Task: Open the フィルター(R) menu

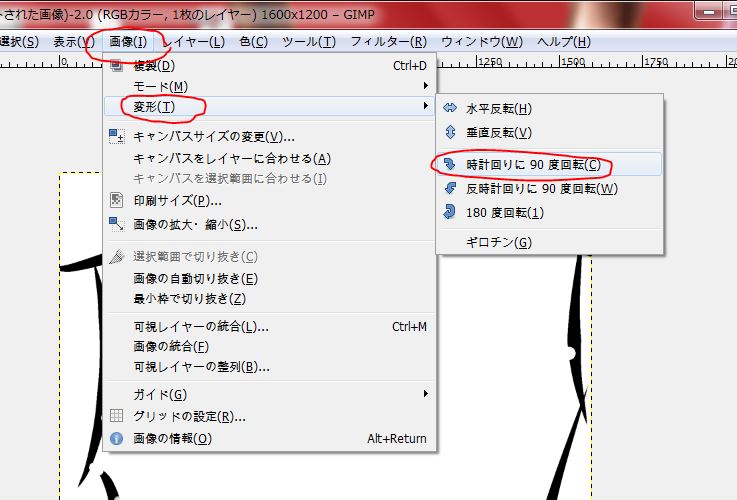Action: pyautogui.click(x=389, y=42)
